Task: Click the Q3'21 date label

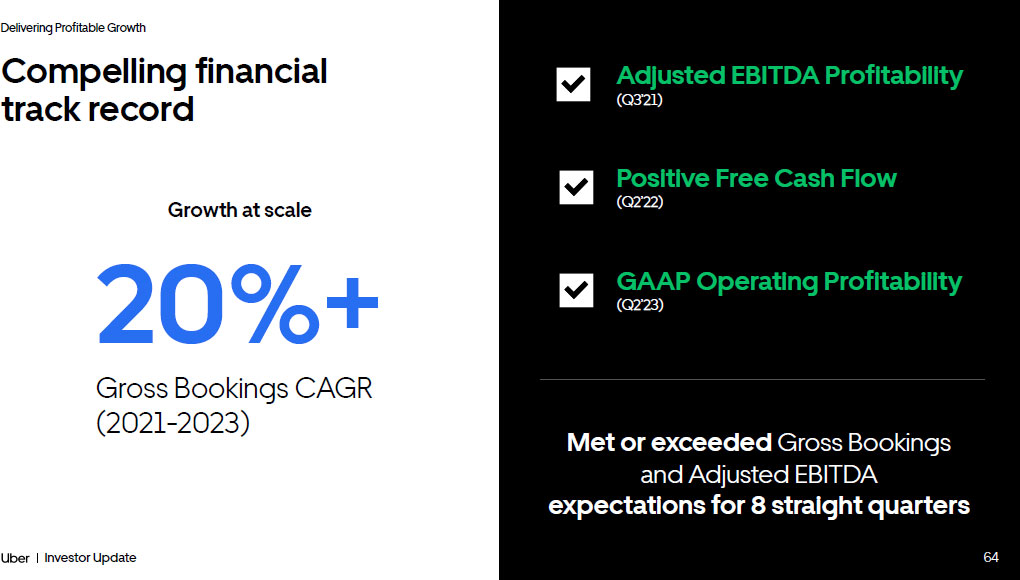Action: 640,100
